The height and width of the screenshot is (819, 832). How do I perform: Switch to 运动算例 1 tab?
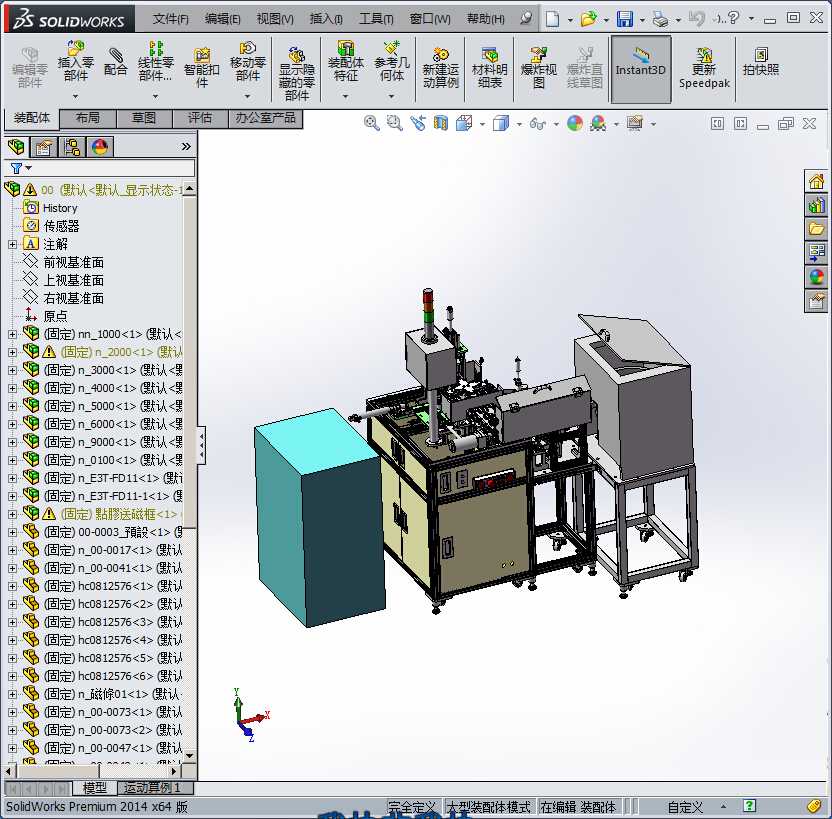(153, 788)
